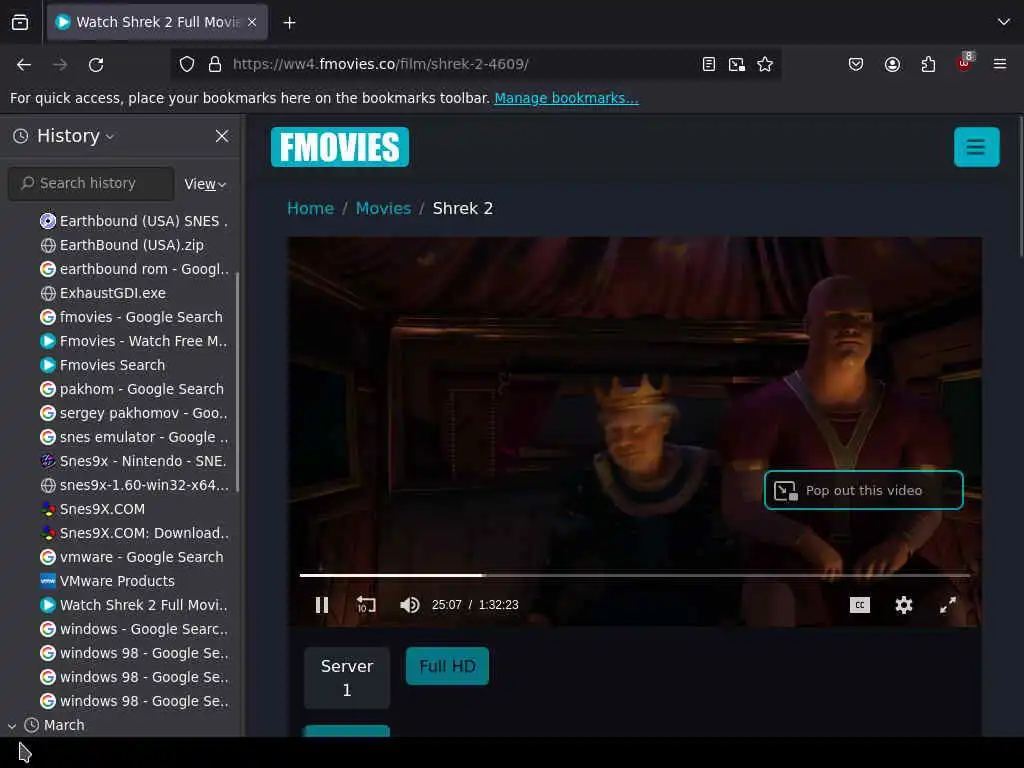Open fmovies - Google Search entry
Screen dimensions: 1024x768
[132, 317]
